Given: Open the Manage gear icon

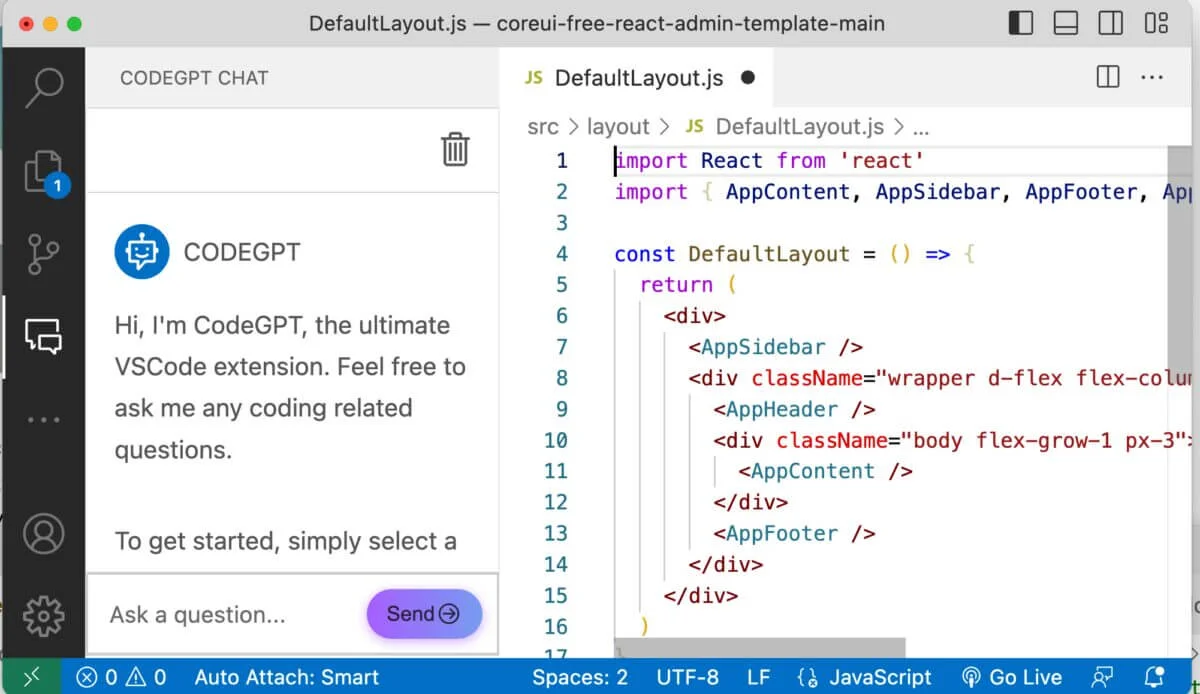Looking at the screenshot, I should pyautogui.click(x=44, y=615).
